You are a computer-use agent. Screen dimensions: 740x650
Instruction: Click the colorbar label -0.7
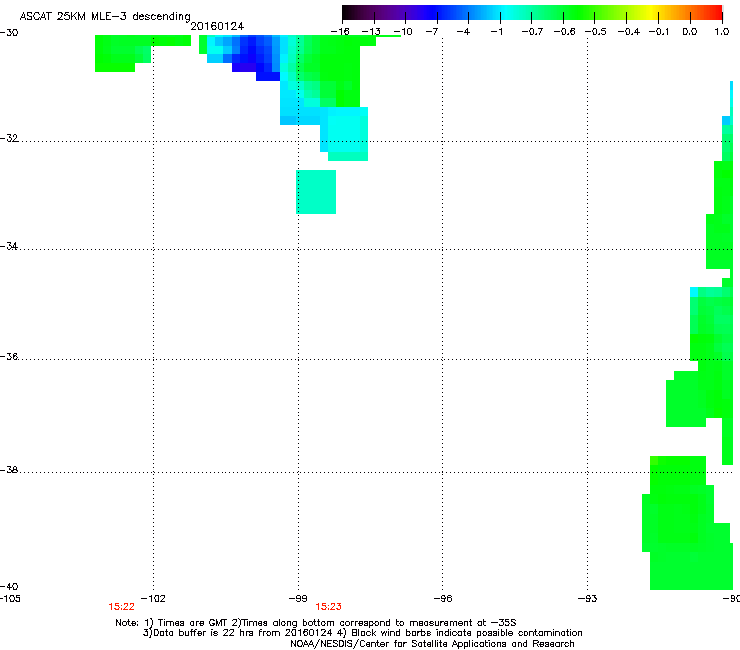(x=532, y=32)
